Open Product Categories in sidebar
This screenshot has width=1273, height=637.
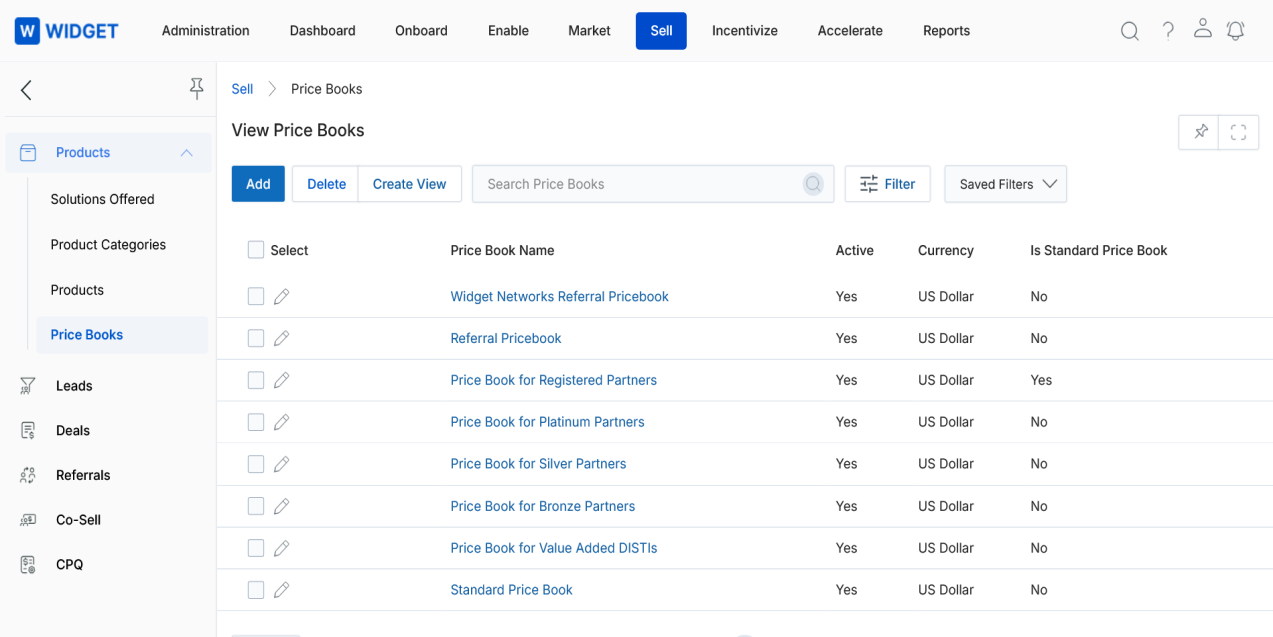(x=108, y=244)
